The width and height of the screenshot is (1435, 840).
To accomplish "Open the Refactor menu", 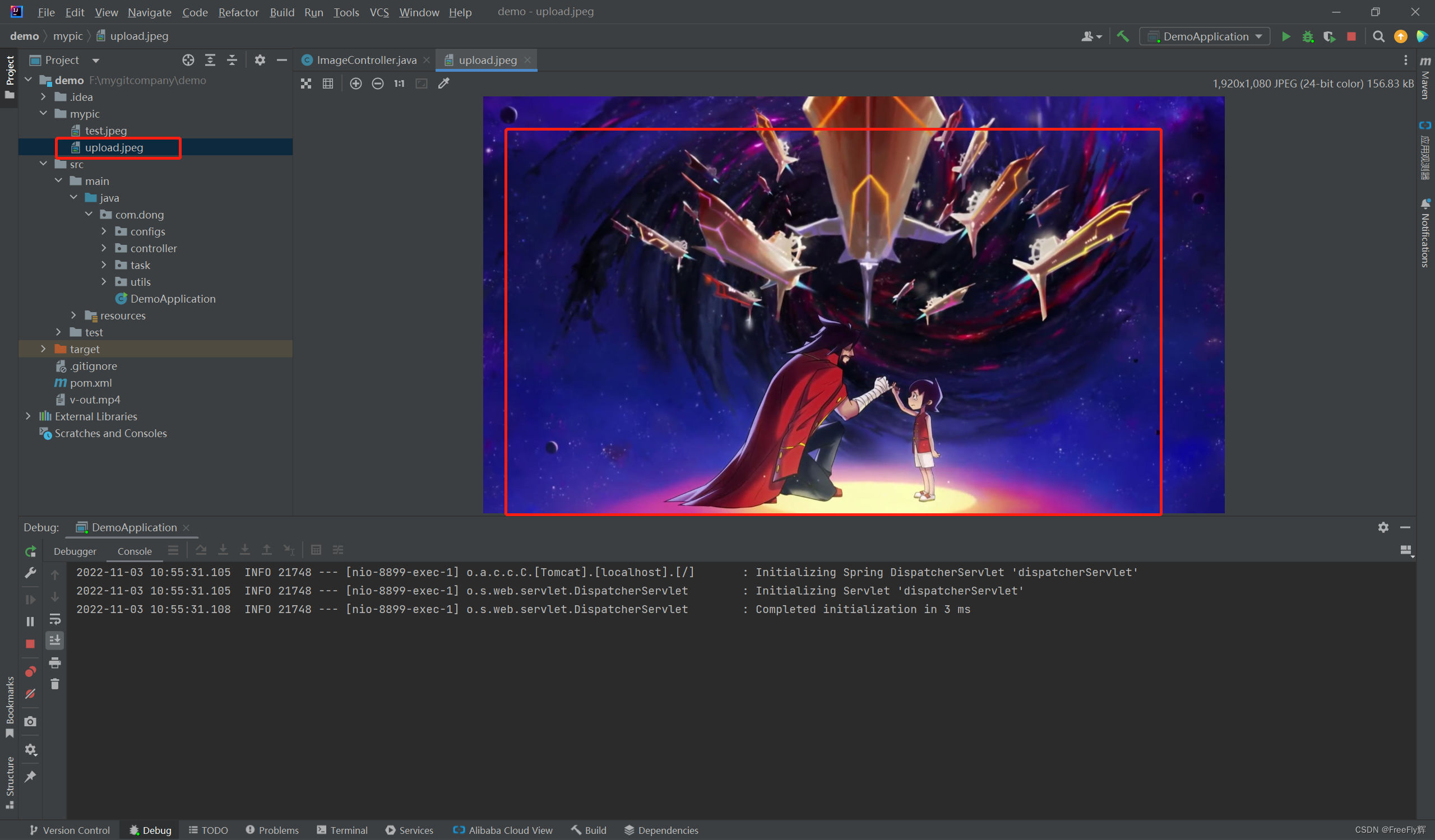I will [x=238, y=12].
